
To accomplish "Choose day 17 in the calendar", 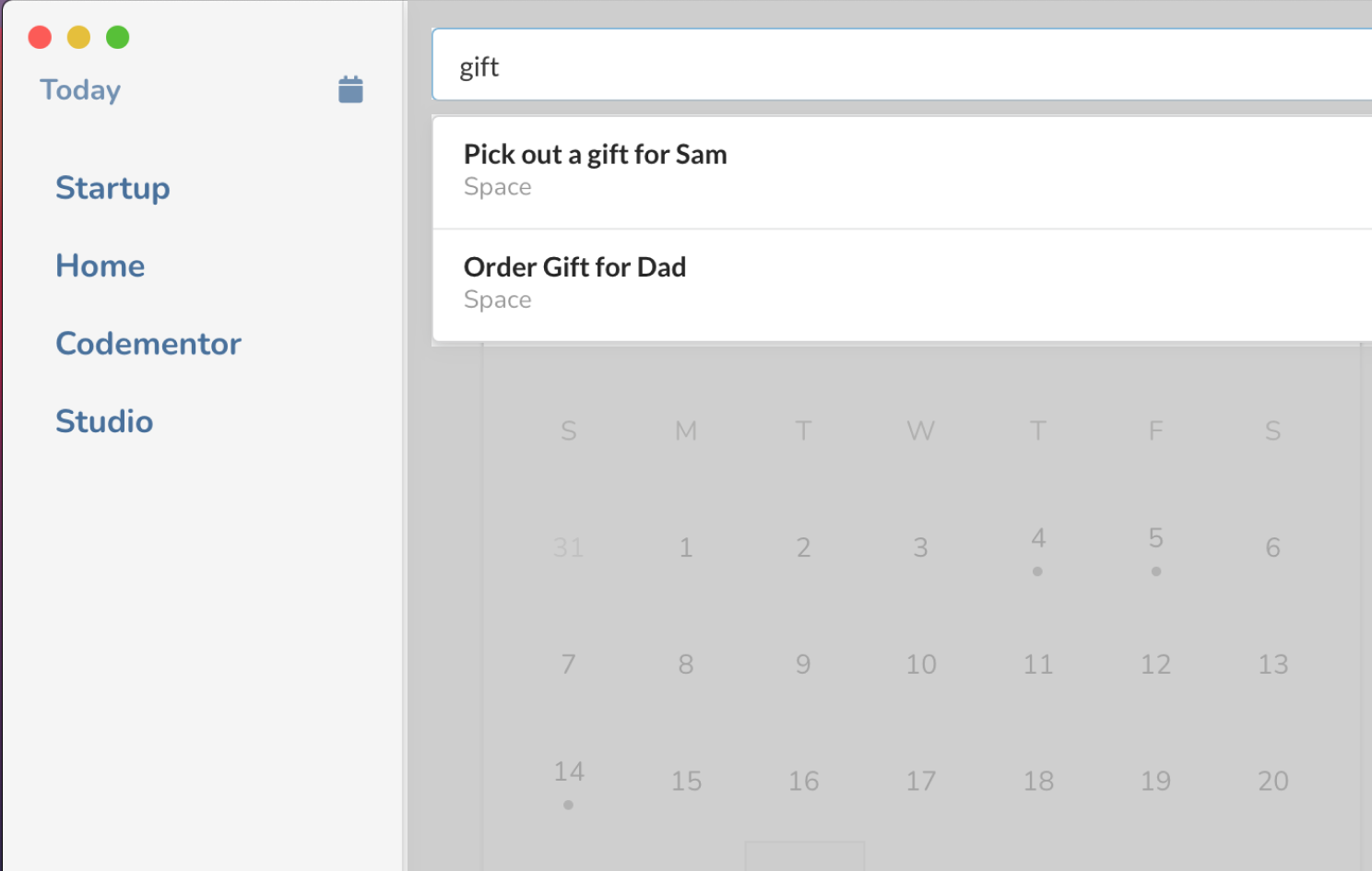I will pos(921,782).
